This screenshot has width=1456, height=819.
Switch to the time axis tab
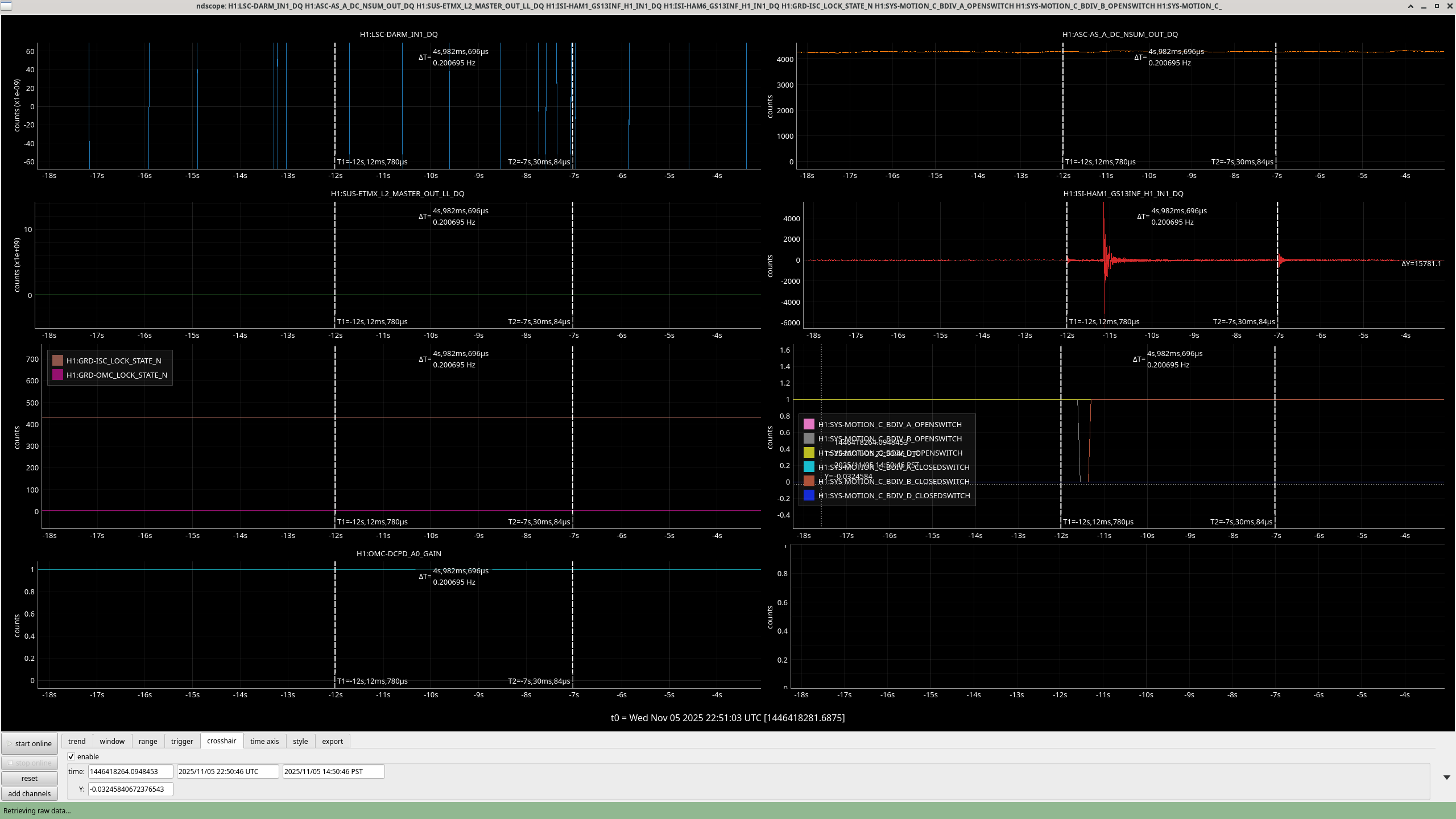264,741
